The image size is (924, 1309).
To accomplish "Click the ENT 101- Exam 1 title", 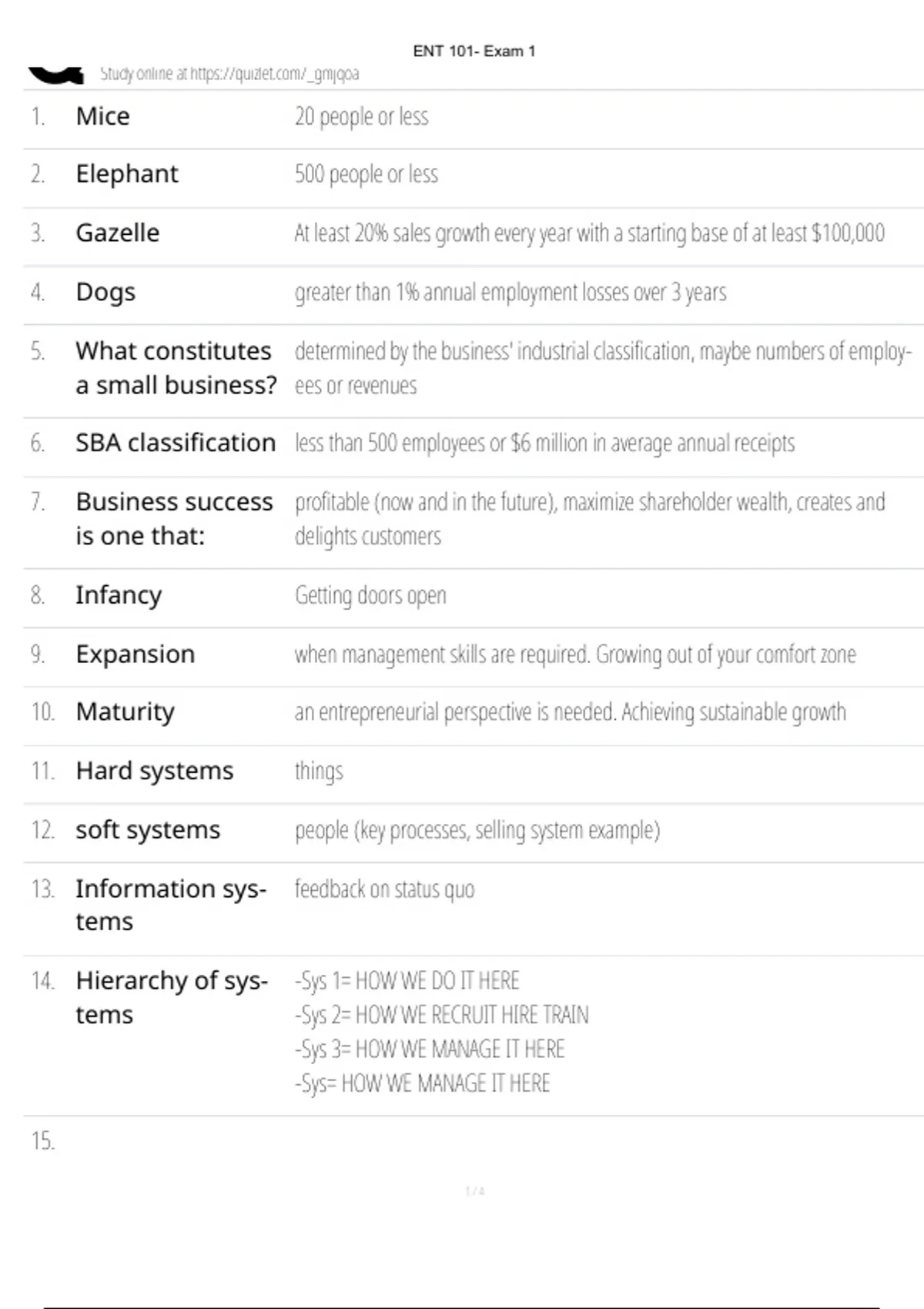I will point(474,52).
